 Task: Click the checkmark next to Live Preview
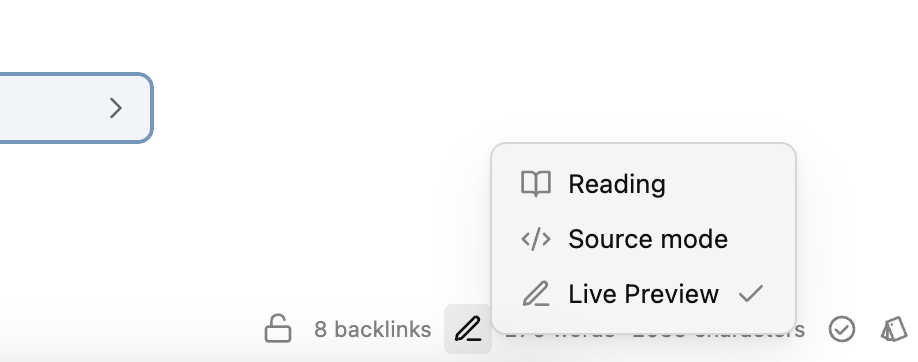(751, 293)
